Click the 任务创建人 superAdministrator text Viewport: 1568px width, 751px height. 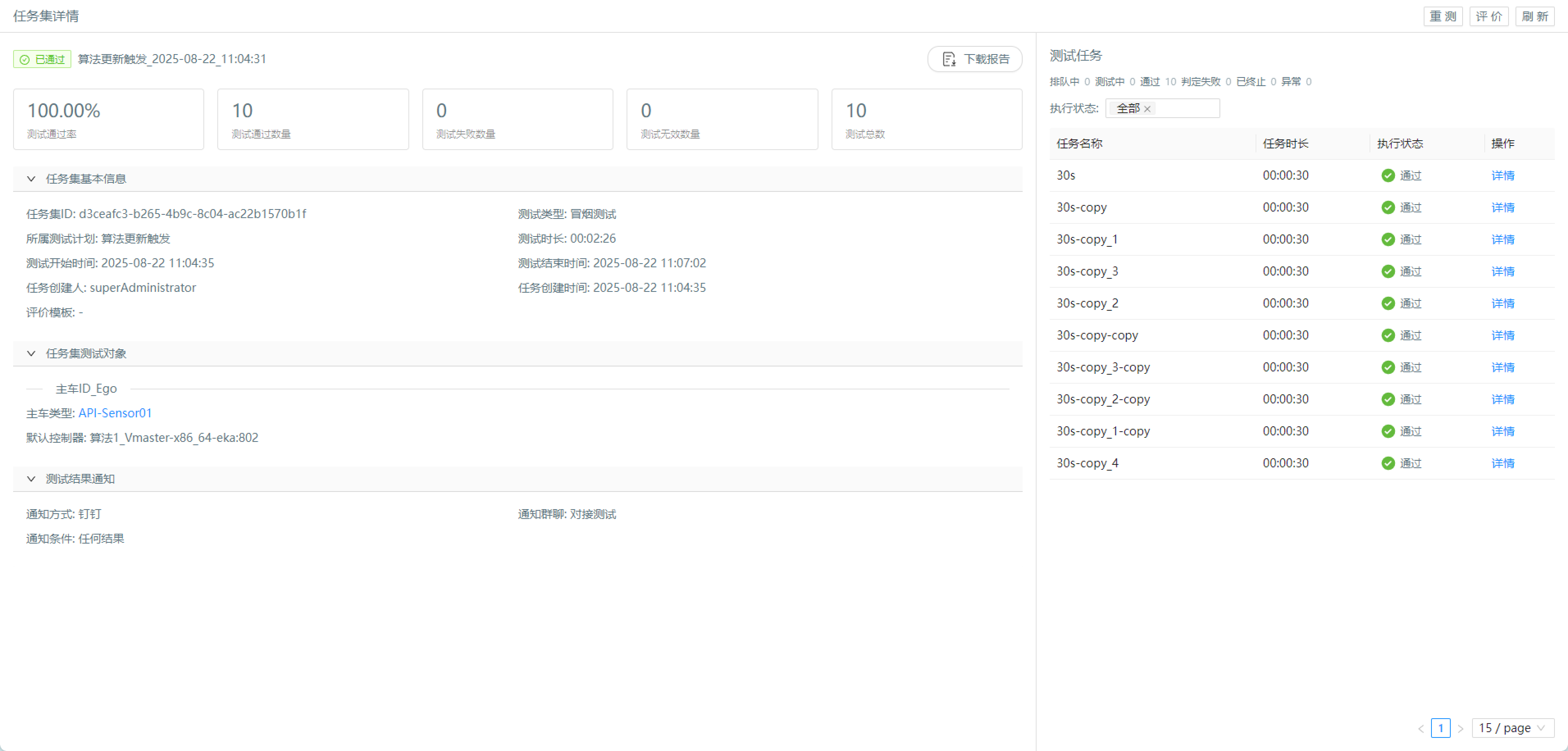pyautogui.click(x=112, y=288)
